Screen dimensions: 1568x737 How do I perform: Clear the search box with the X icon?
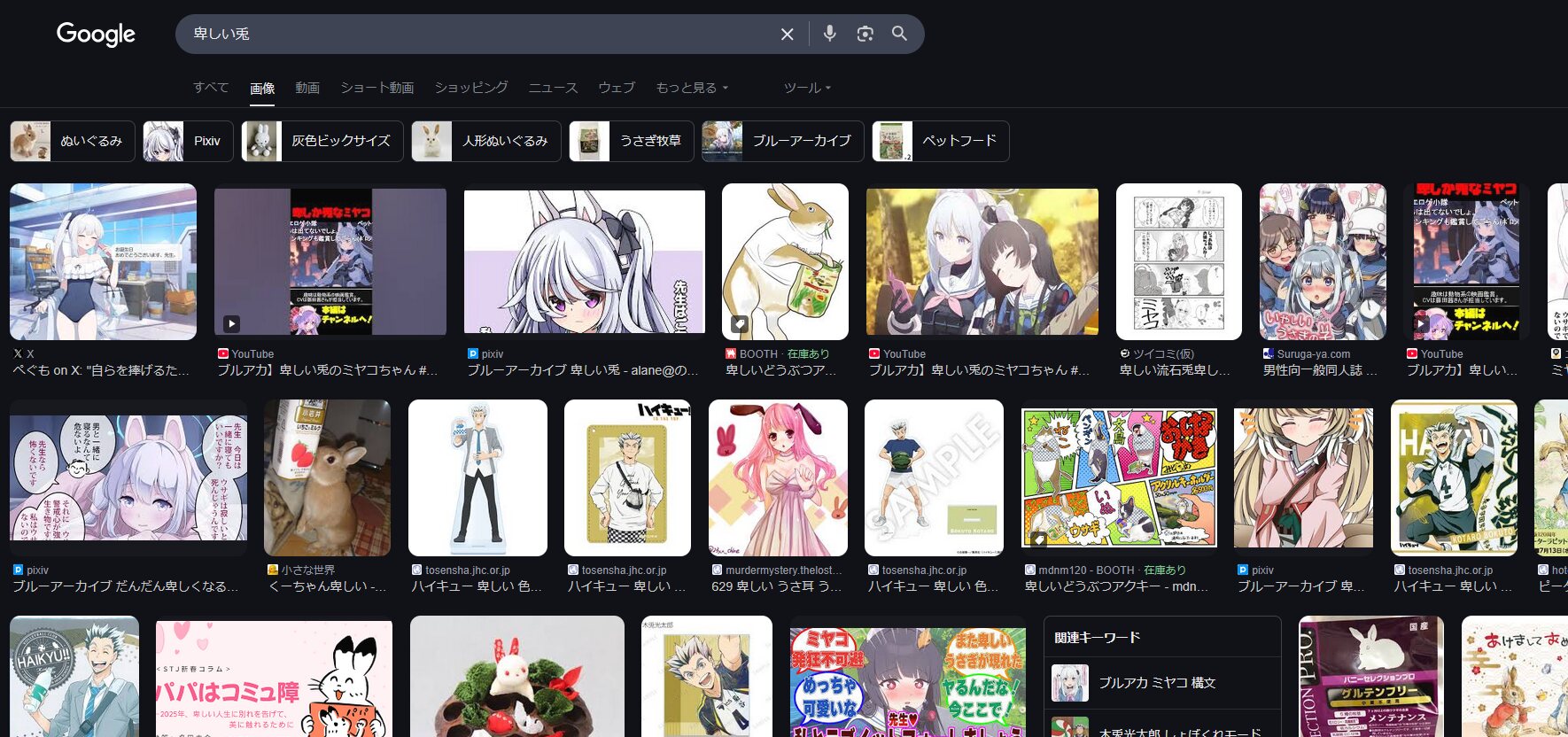(x=787, y=34)
